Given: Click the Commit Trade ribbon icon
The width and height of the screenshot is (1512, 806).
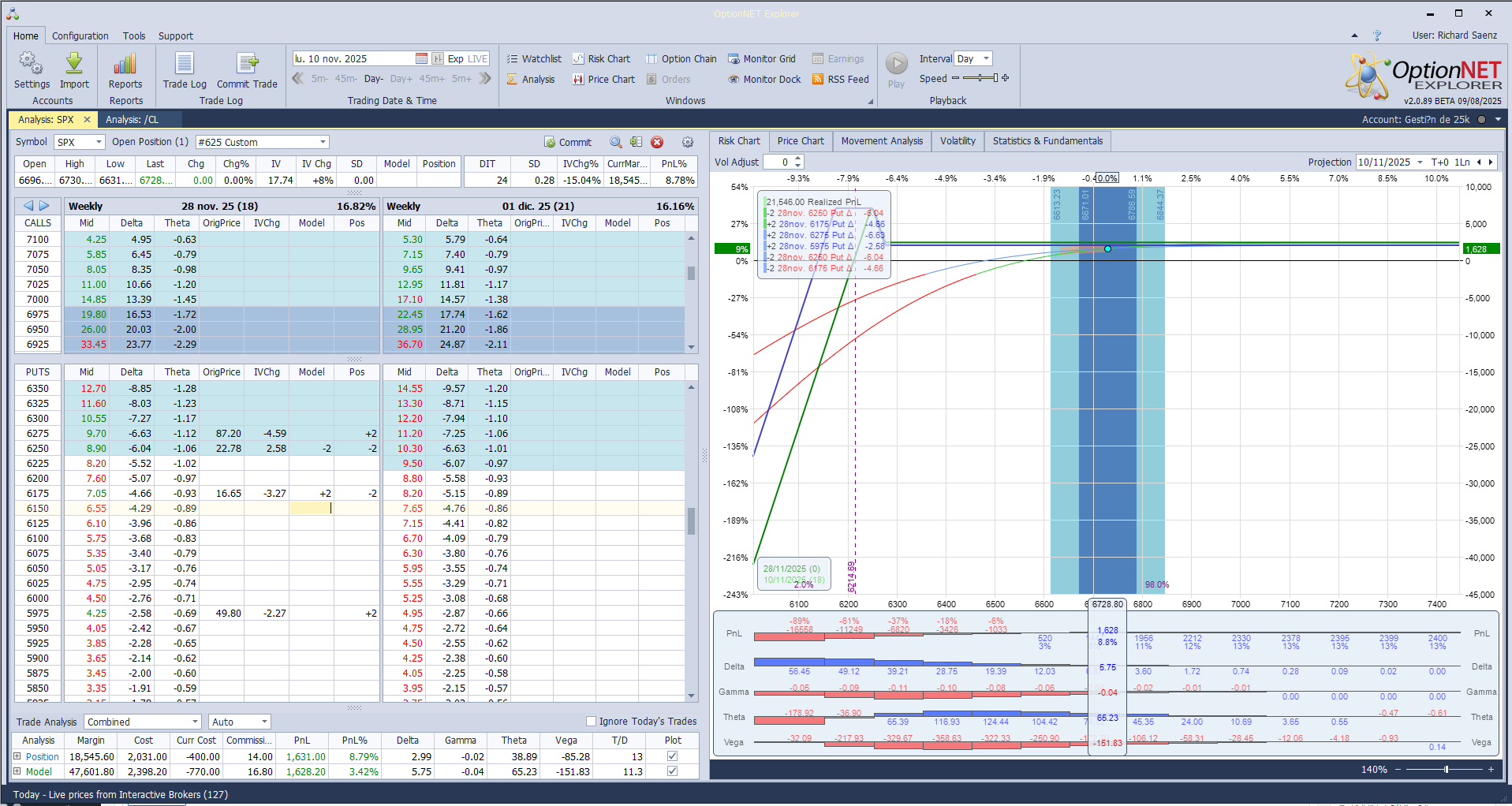Looking at the screenshot, I should pos(247,70).
